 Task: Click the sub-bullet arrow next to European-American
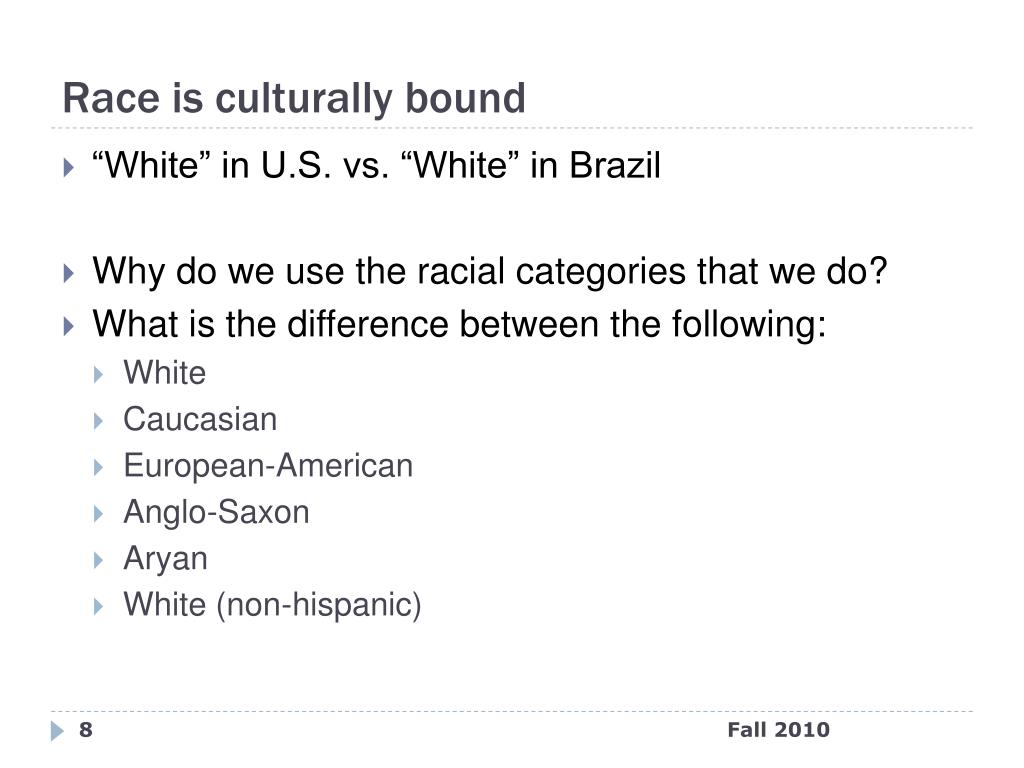click(99, 468)
